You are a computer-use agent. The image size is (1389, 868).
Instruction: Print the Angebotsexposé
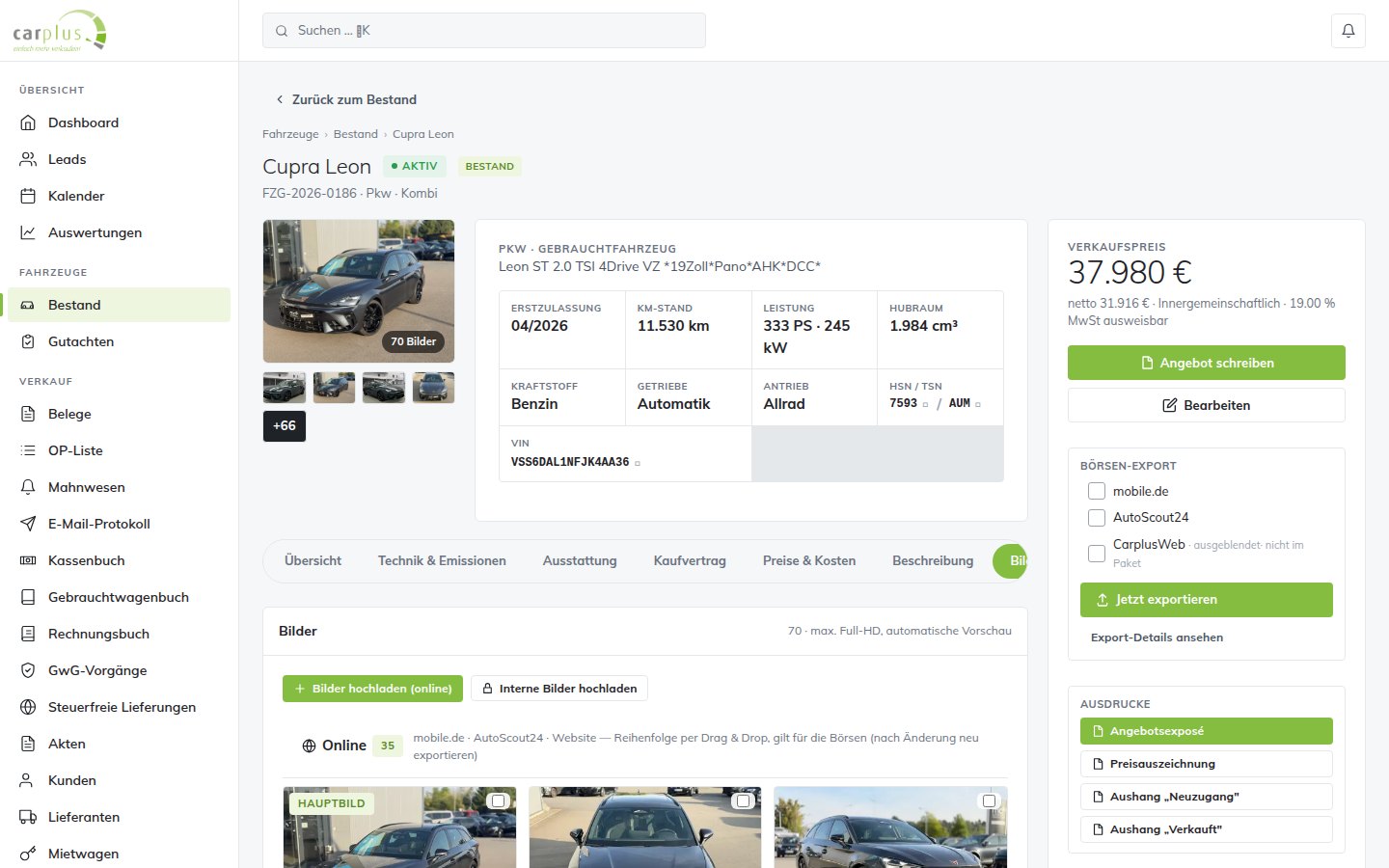point(1206,731)
